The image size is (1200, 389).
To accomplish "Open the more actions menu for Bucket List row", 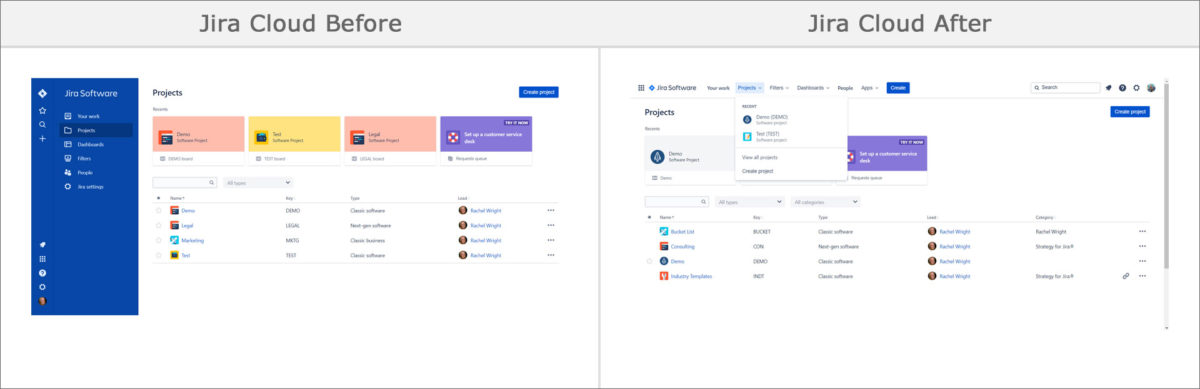I will coord(1142,231).
